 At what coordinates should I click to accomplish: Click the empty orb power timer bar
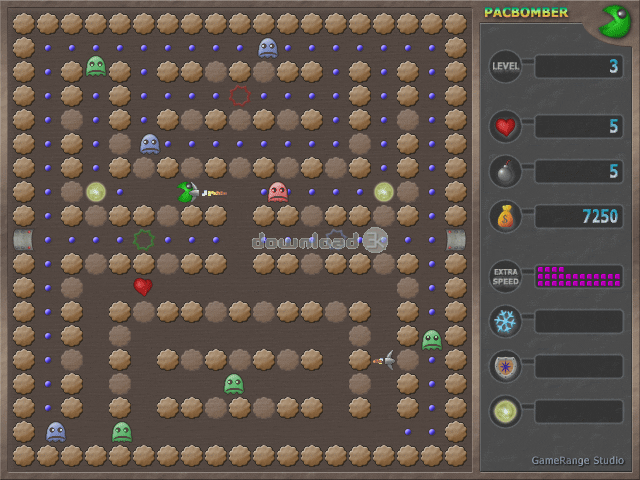(579, 411)
